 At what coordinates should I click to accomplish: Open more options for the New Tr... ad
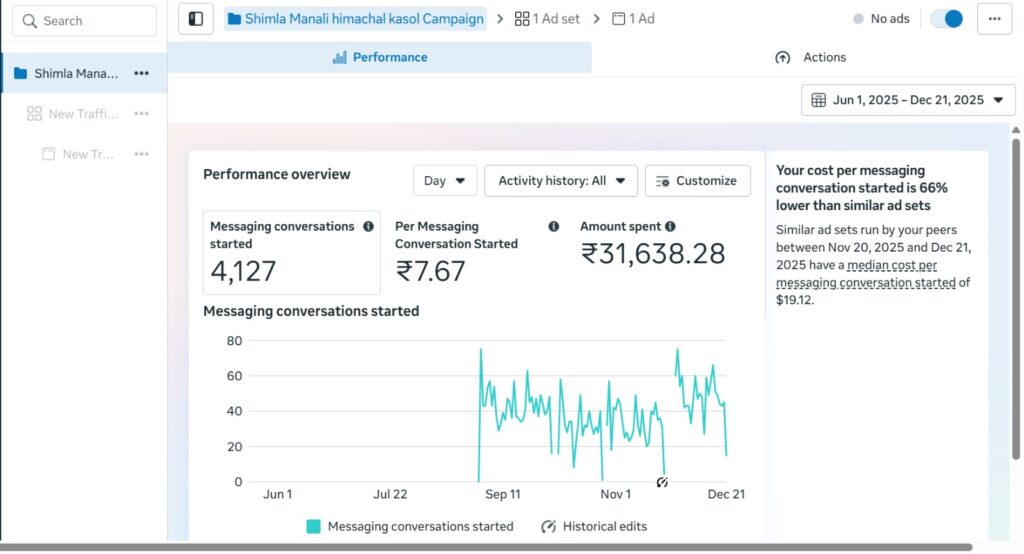[142, 154]
